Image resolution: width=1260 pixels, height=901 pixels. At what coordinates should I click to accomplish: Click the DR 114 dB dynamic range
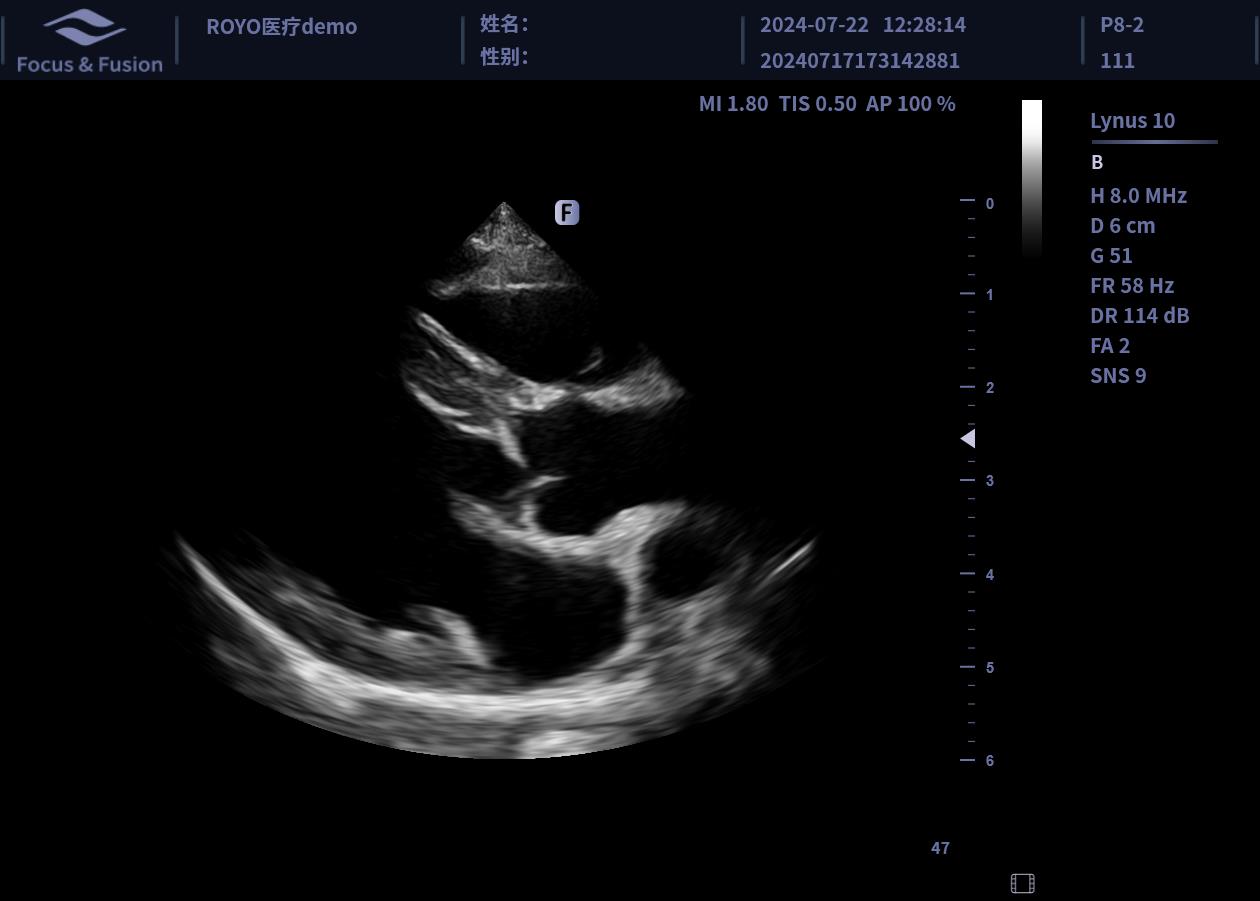point(1139,315)
